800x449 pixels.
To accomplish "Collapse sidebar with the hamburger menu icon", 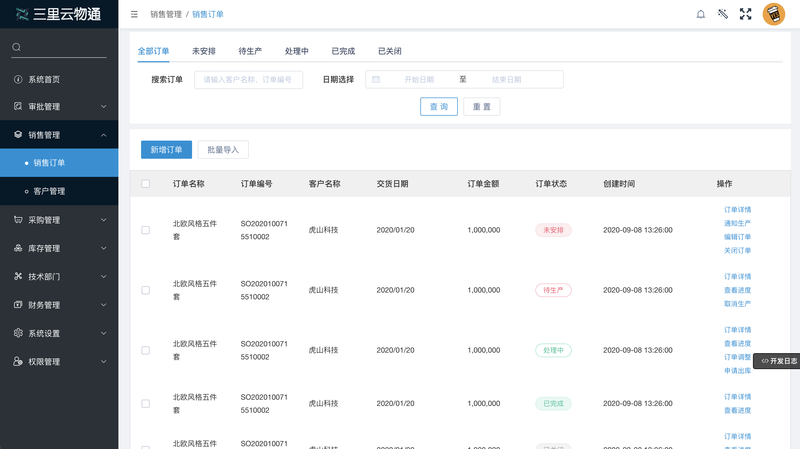I will click(134, 14).
